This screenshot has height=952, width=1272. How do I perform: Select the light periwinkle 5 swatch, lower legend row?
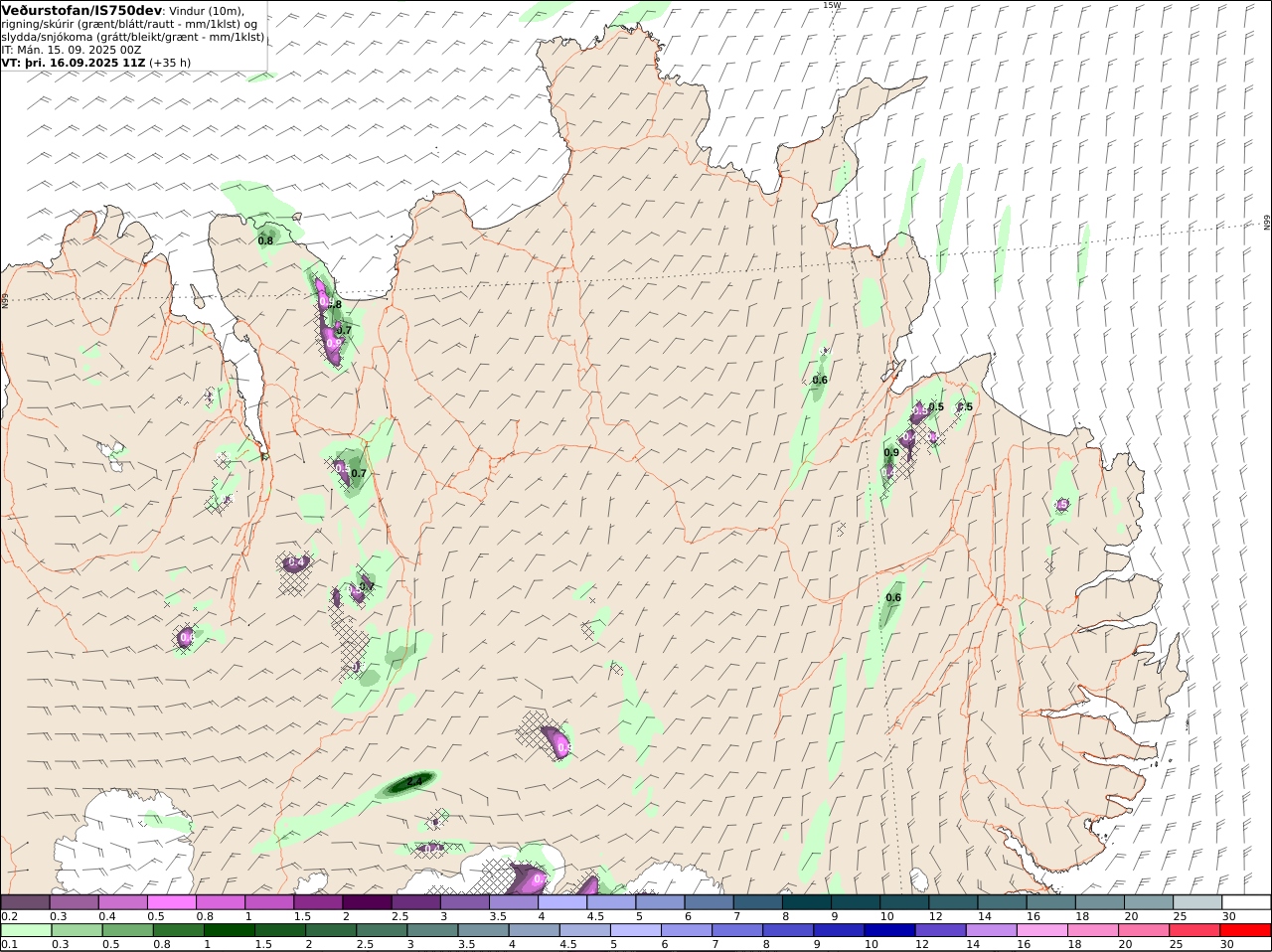[x=636, y=930]
